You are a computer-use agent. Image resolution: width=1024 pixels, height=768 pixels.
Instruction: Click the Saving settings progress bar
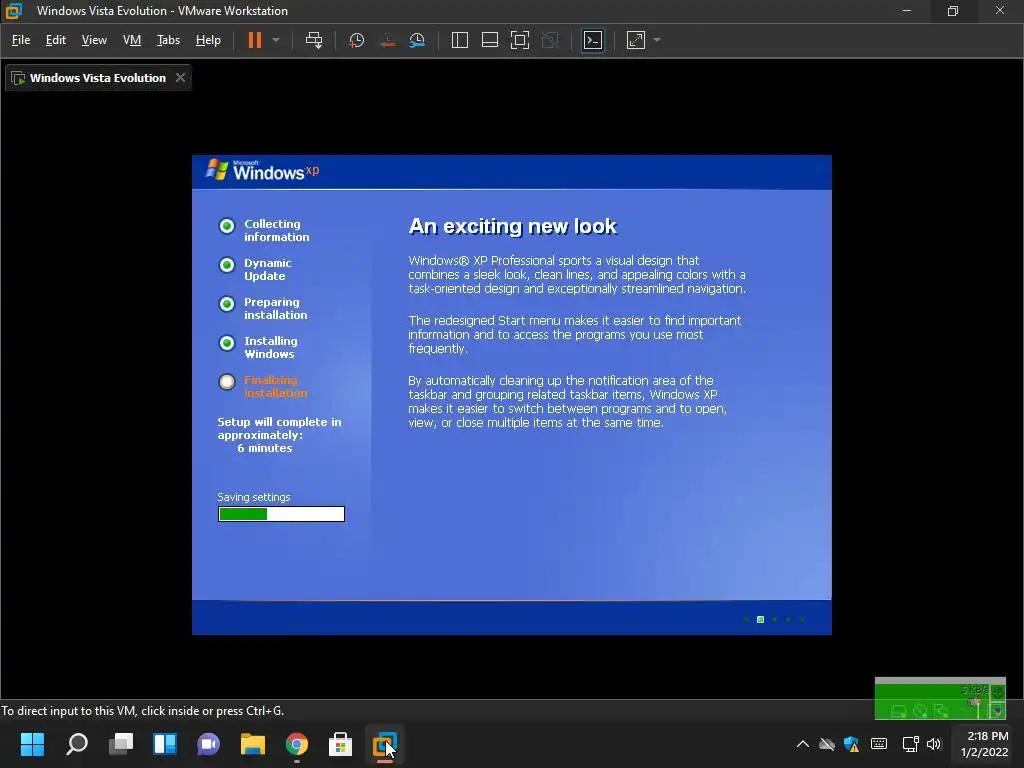(281, 514)
